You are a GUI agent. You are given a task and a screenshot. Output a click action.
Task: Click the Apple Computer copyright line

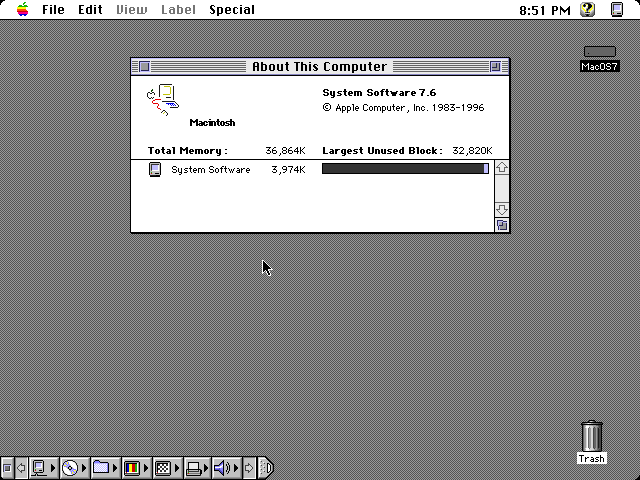click(x=403, y=108)
